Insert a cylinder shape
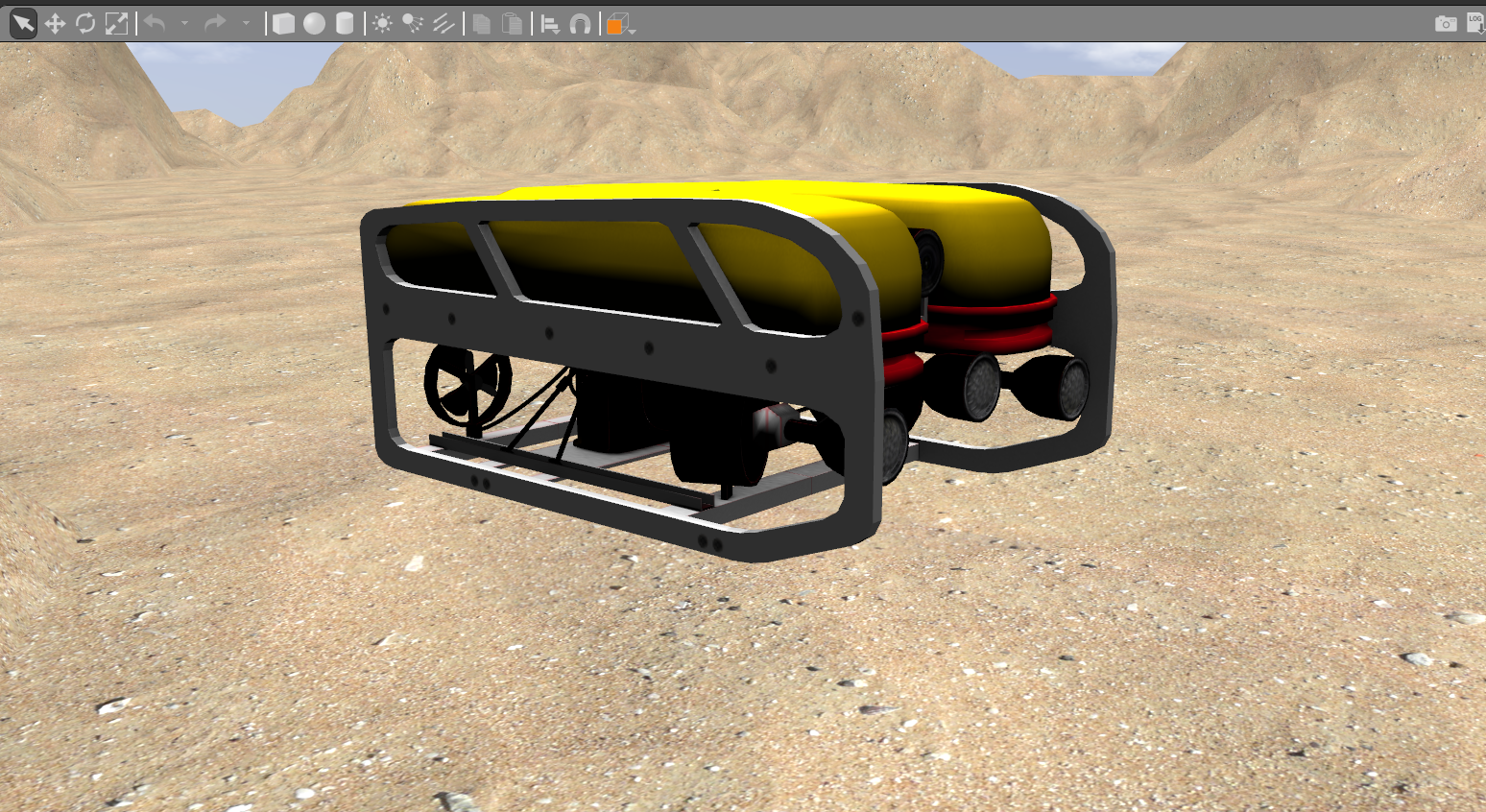Screen dimensions: 1486x812 point(345,23)
